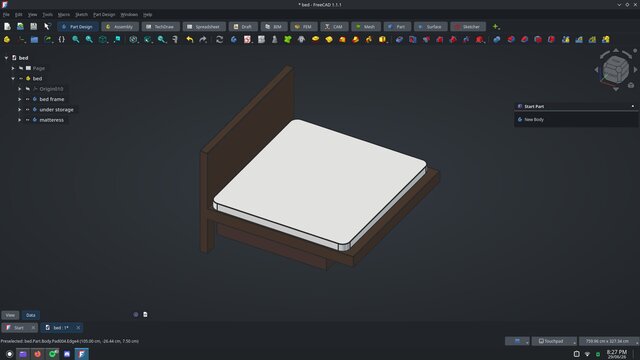
Task: Click the Redo arrow icon
Action: [x=203, y=40]
